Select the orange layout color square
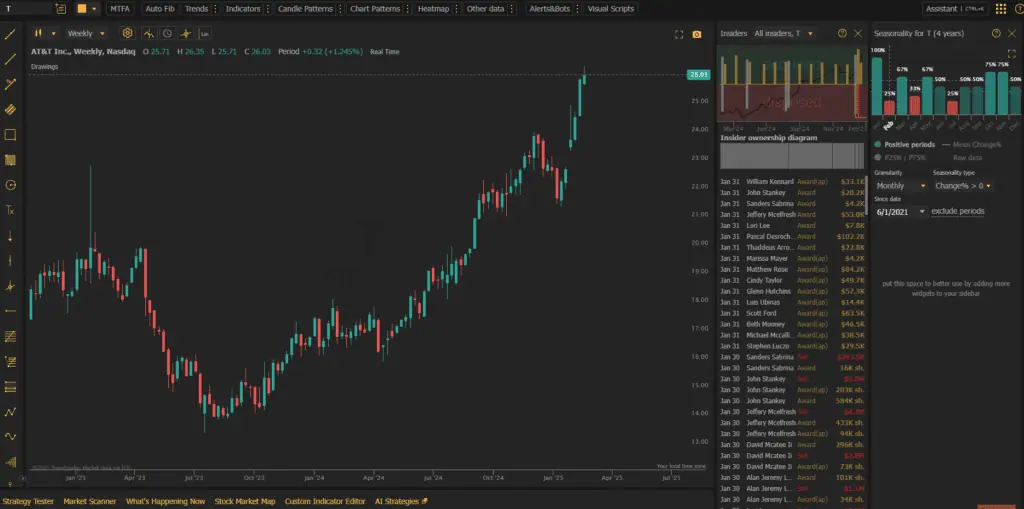 (82, 8)
